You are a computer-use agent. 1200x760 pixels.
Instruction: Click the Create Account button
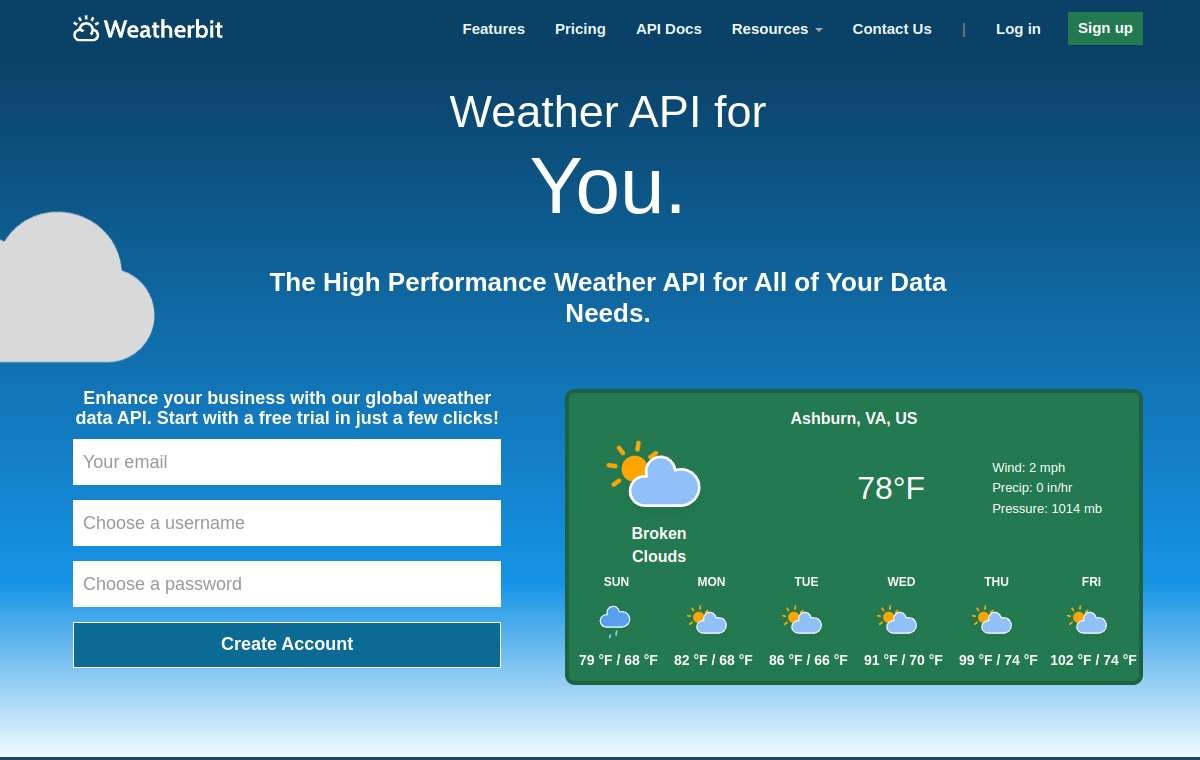pyautogui.click(x=287, y=645)
